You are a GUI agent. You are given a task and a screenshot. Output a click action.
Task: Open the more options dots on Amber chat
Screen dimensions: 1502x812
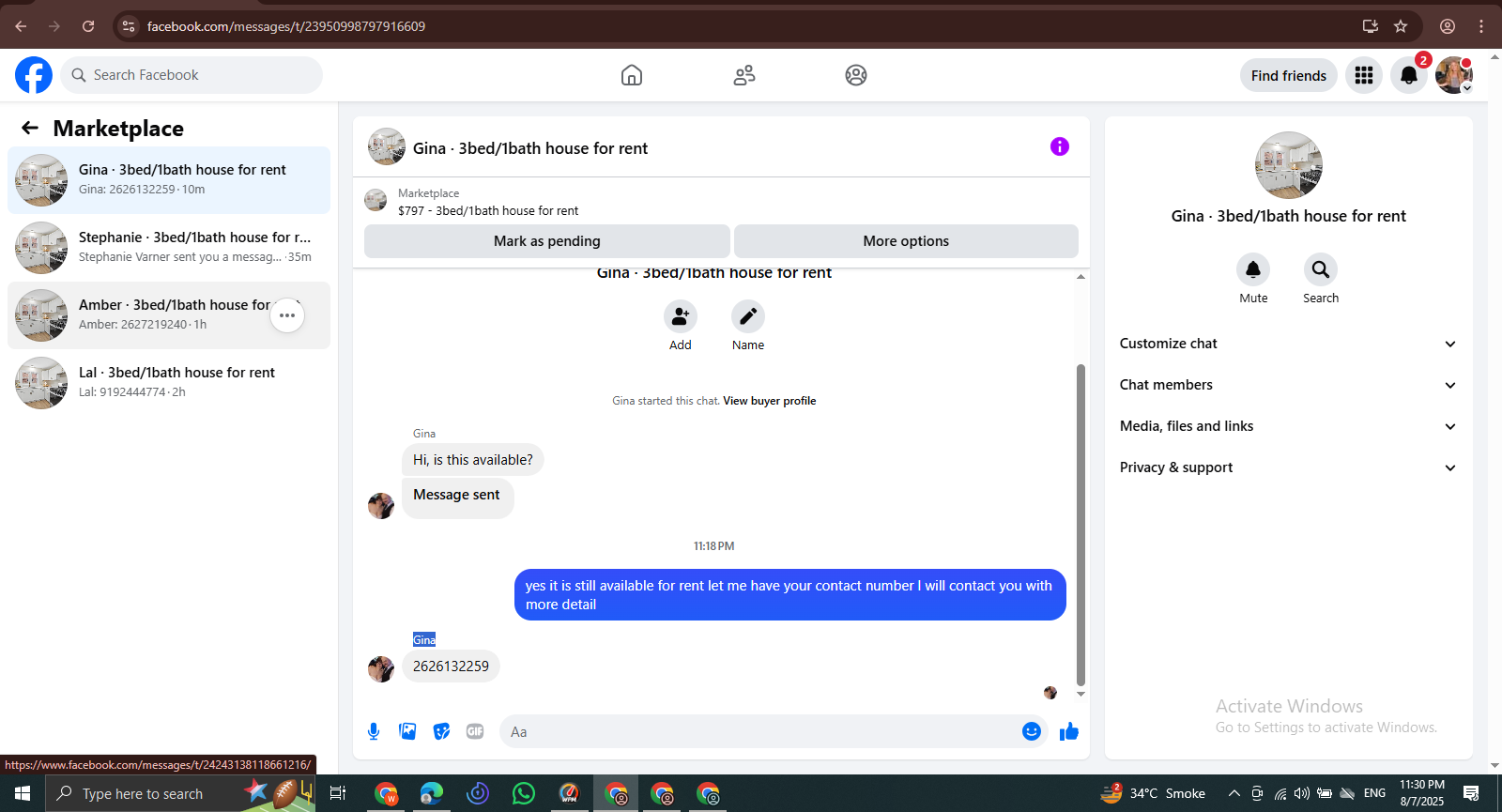[x=287, y=315]
